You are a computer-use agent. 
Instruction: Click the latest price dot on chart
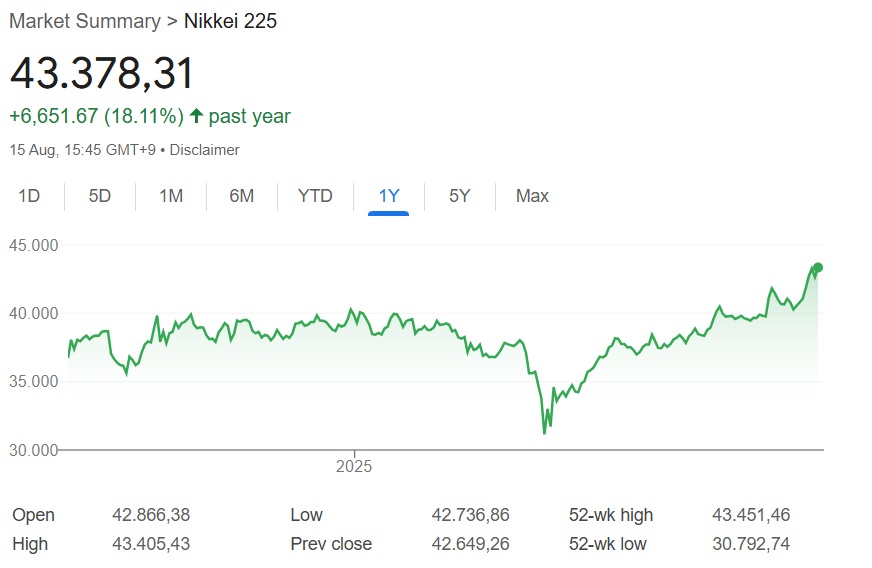(x=818, y=267)
